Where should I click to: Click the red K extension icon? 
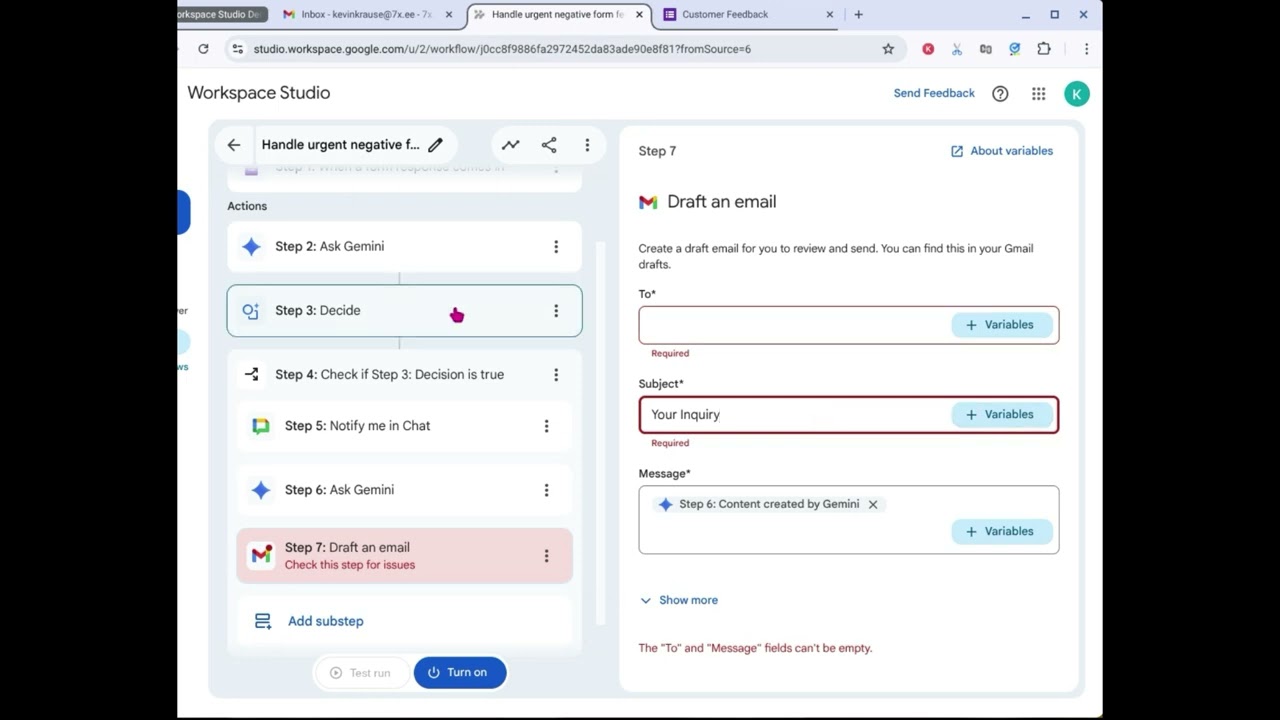coord(928,49)
